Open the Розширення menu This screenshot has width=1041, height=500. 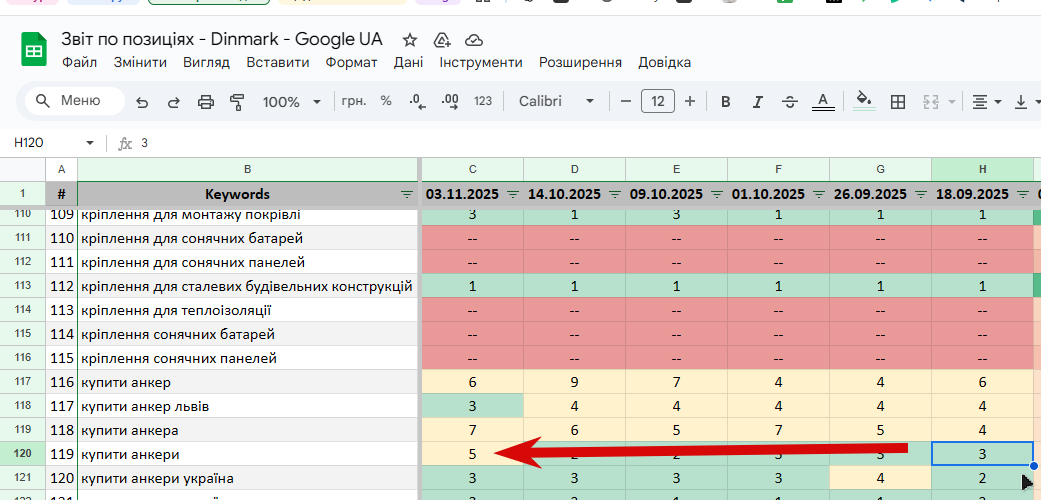click(x=580, y=62)
